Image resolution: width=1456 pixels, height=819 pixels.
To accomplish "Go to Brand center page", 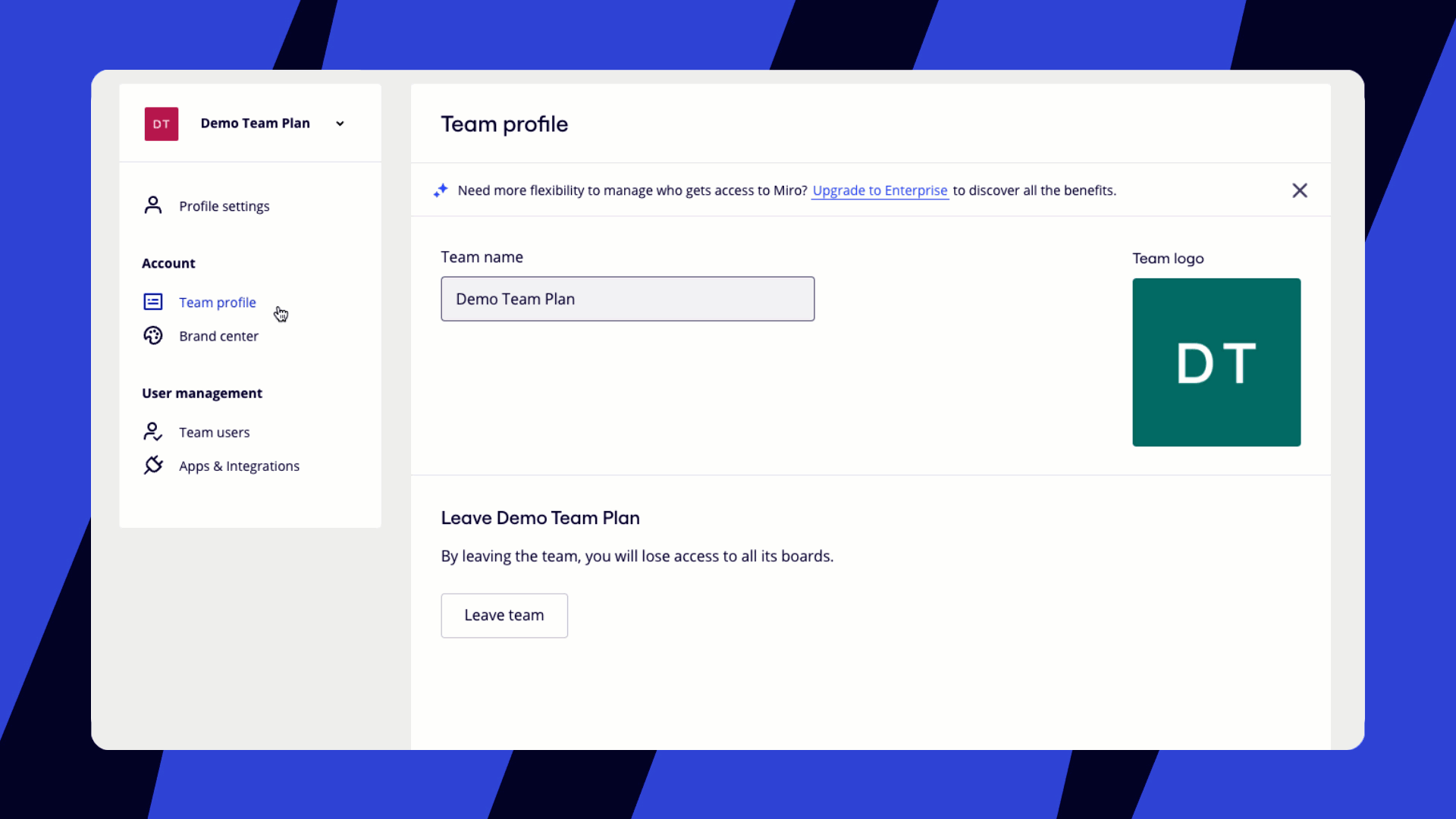I will pos(218,336).
